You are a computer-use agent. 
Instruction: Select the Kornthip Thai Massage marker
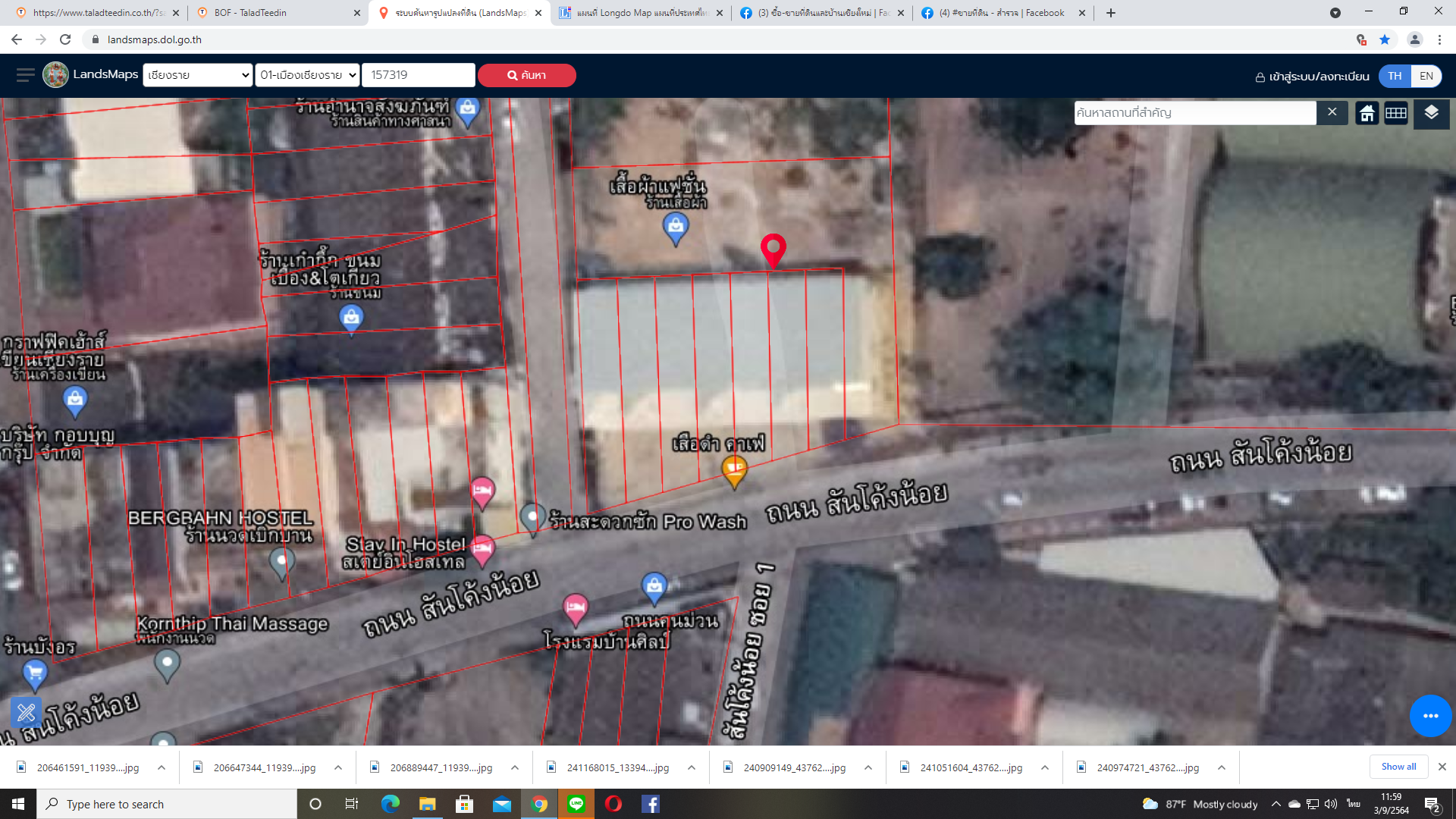167,666
